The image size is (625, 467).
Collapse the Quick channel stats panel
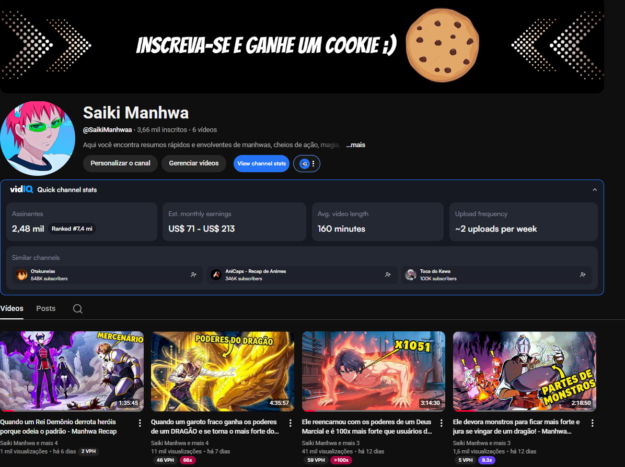coord(594,190)
